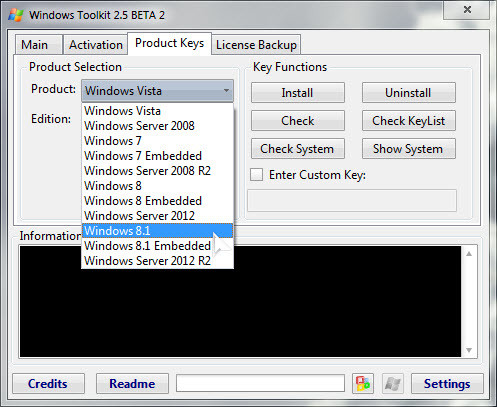Viewport: 497px width, 407px height.
Task: Choose Windows 8.1 Embedded entry
Action: click(157, 246)
